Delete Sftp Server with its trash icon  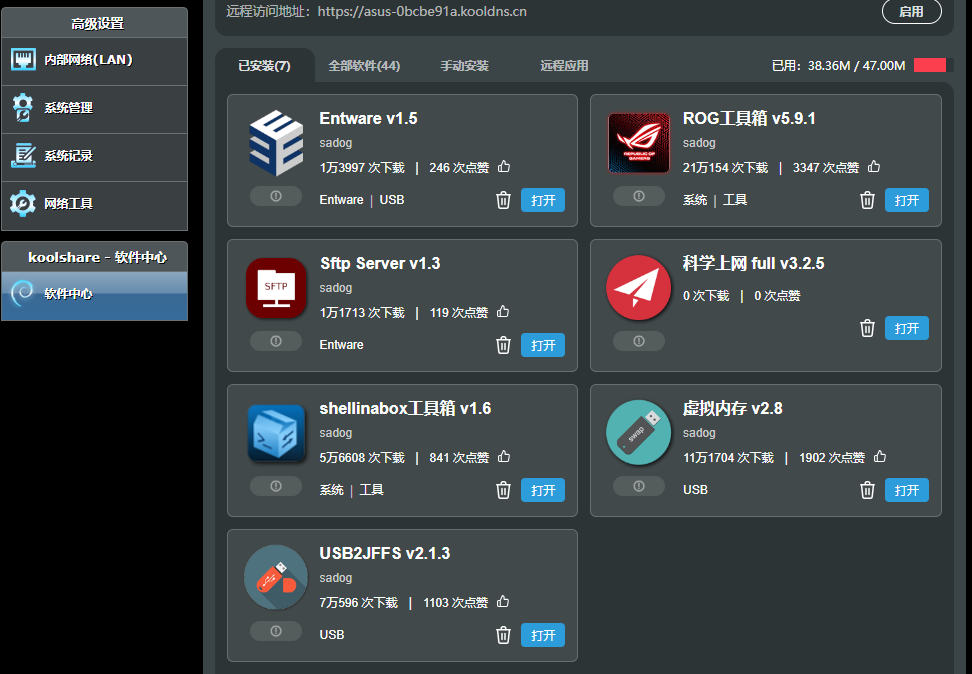503,345
